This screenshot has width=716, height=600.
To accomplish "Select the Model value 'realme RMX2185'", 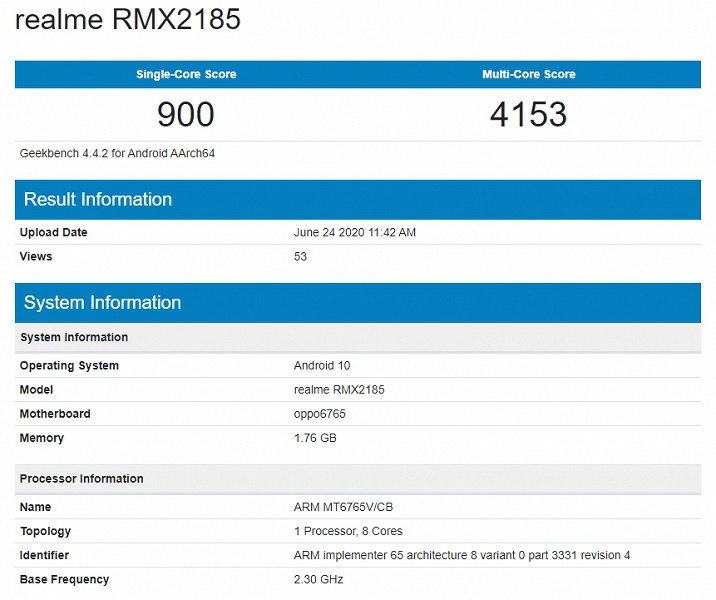I will click(339, 390).
